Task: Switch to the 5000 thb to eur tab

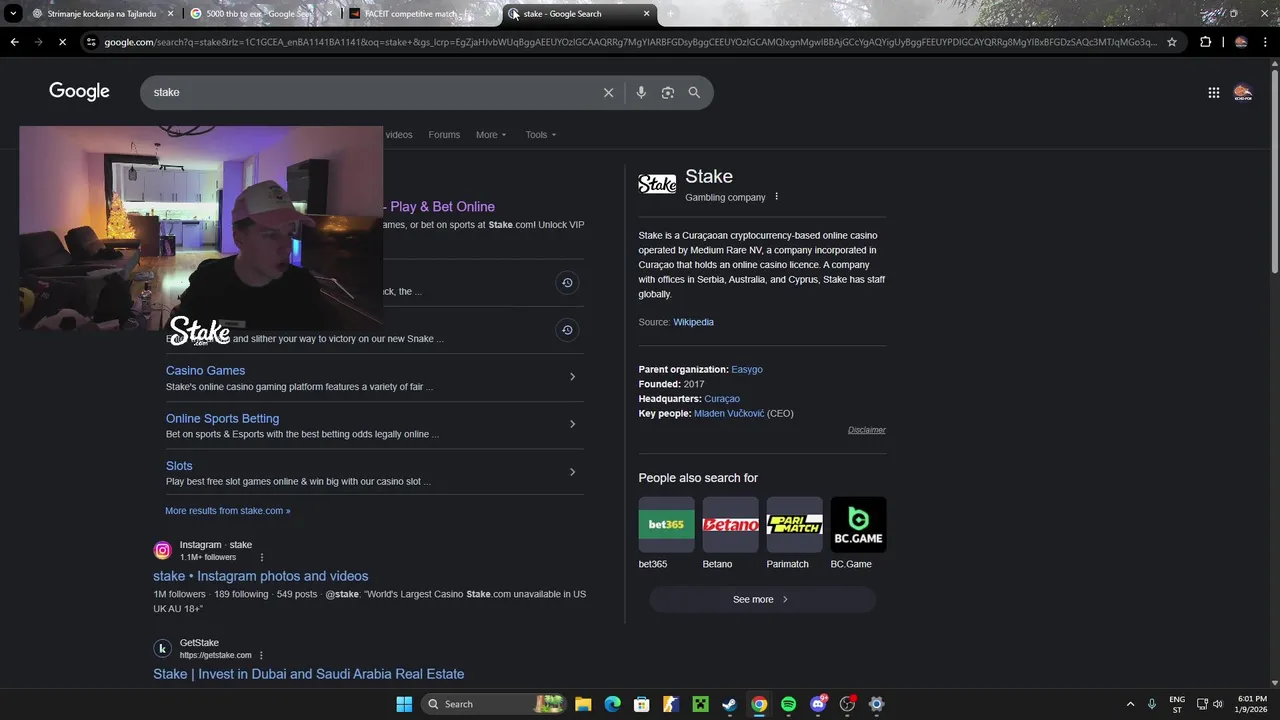Action: tap(262, 14)
